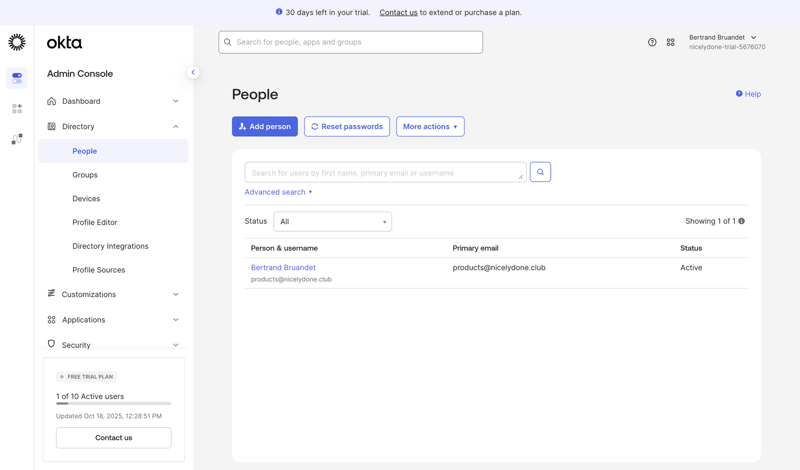The image size is (800, 470).
Task: Click the Directory book icon
Action: click(52, 126)
